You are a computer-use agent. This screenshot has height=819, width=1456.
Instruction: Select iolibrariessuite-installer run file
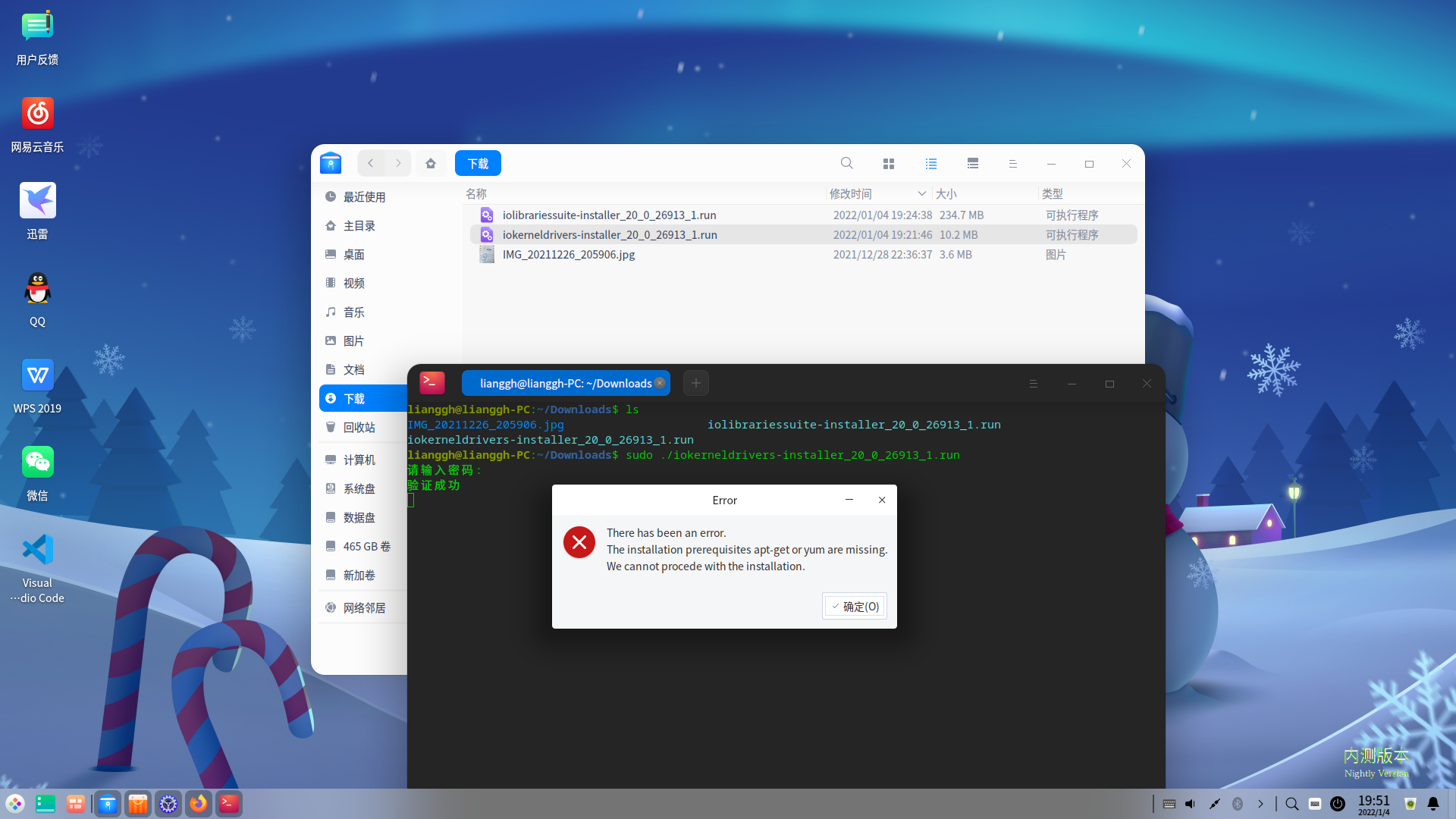[609, 215]
